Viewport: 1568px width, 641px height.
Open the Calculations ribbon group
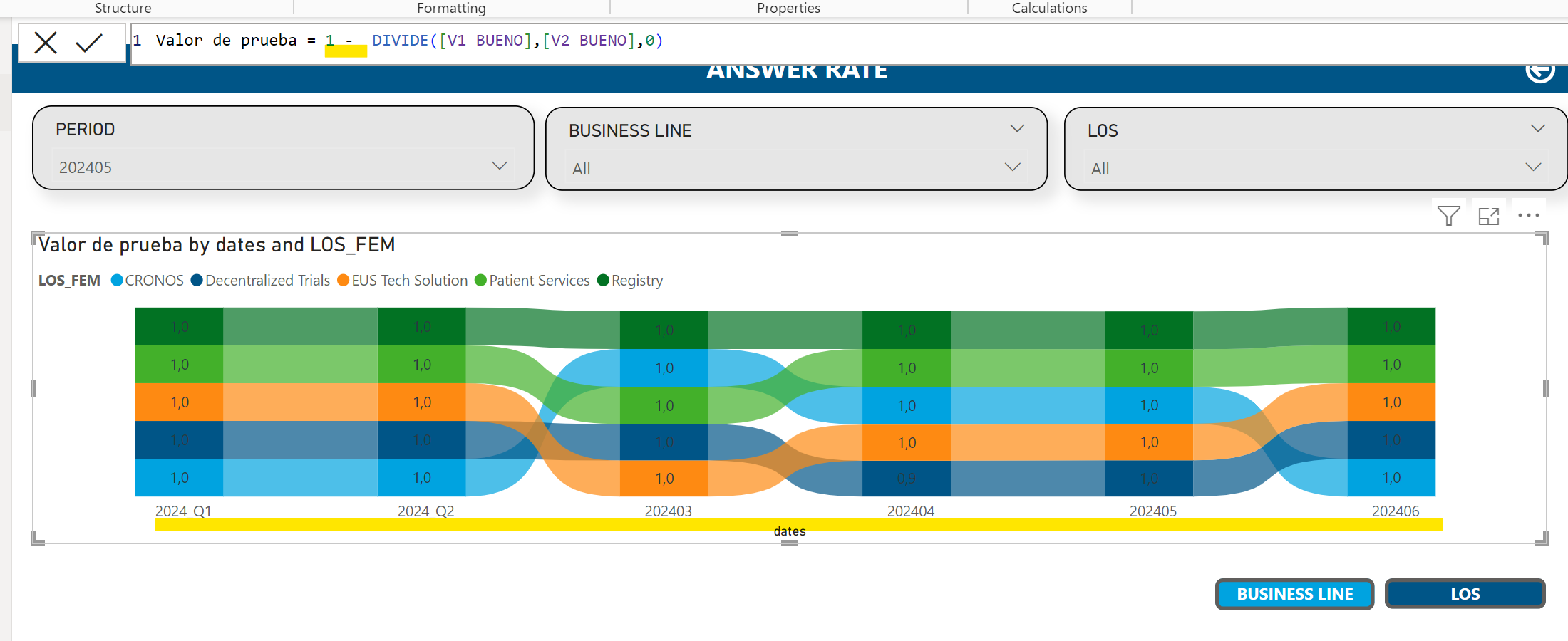[1049, 8]
